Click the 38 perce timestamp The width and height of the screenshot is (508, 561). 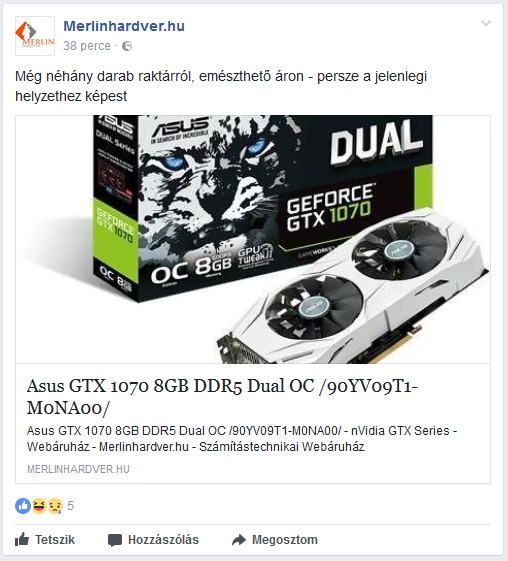point(87,46)
